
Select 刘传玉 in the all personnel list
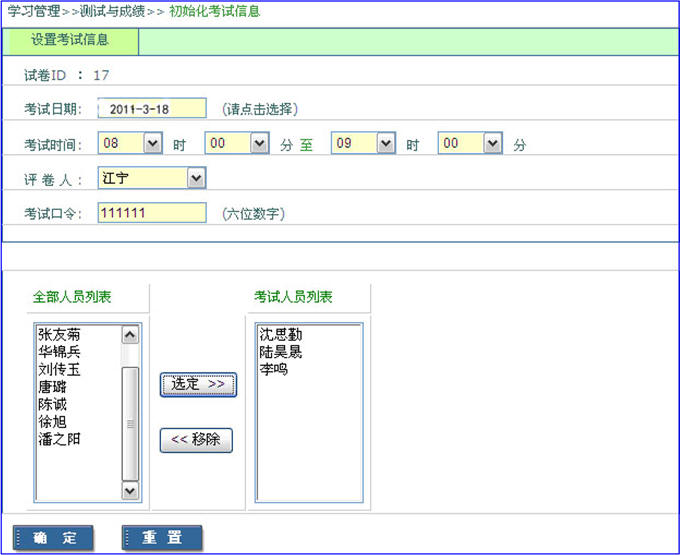click(59, 369)
